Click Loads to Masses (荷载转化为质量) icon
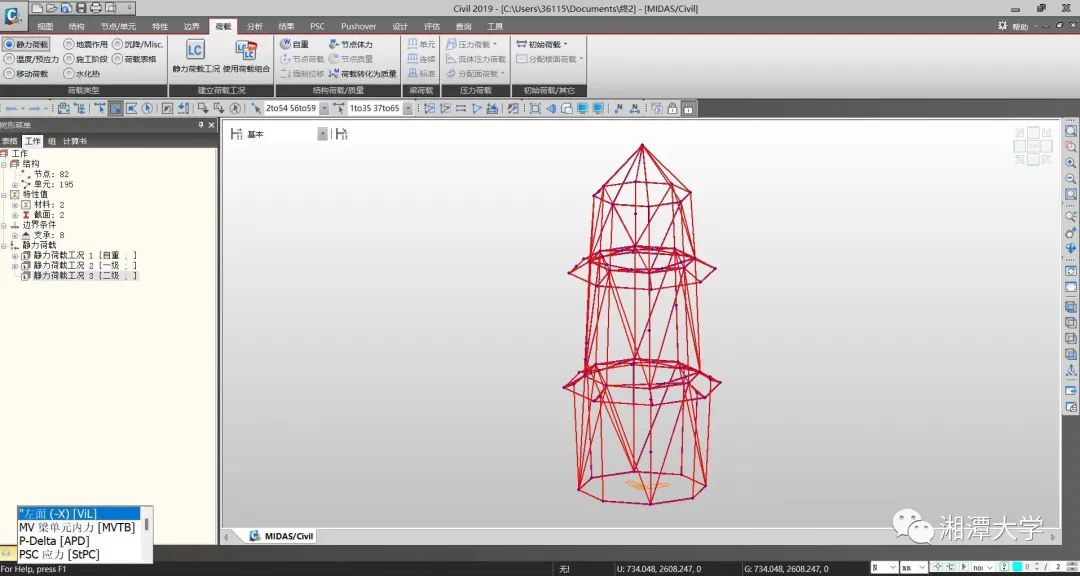1080x576 pixels. tap(362, 73)
